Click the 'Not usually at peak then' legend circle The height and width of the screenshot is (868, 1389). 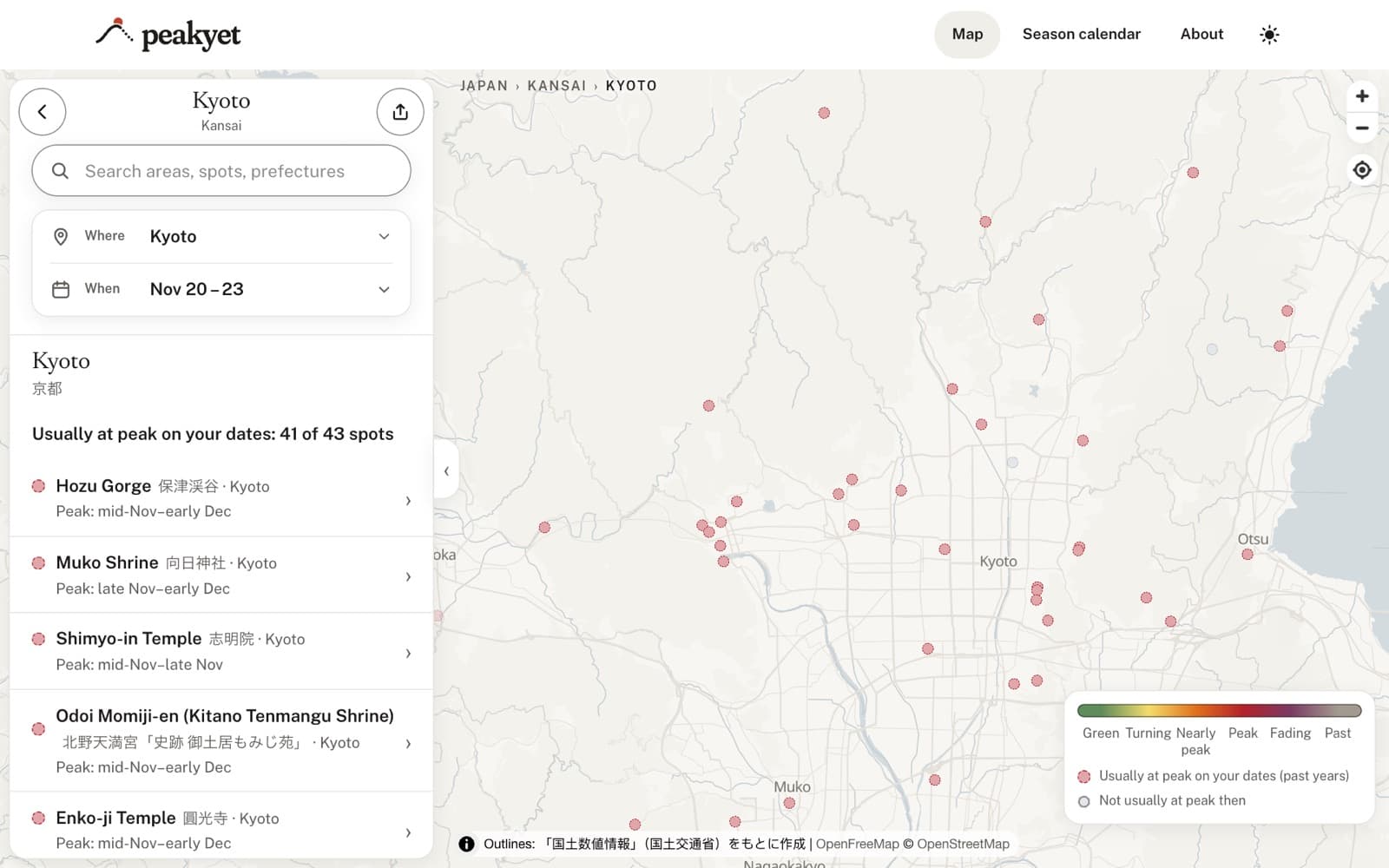coord(1083,801)
